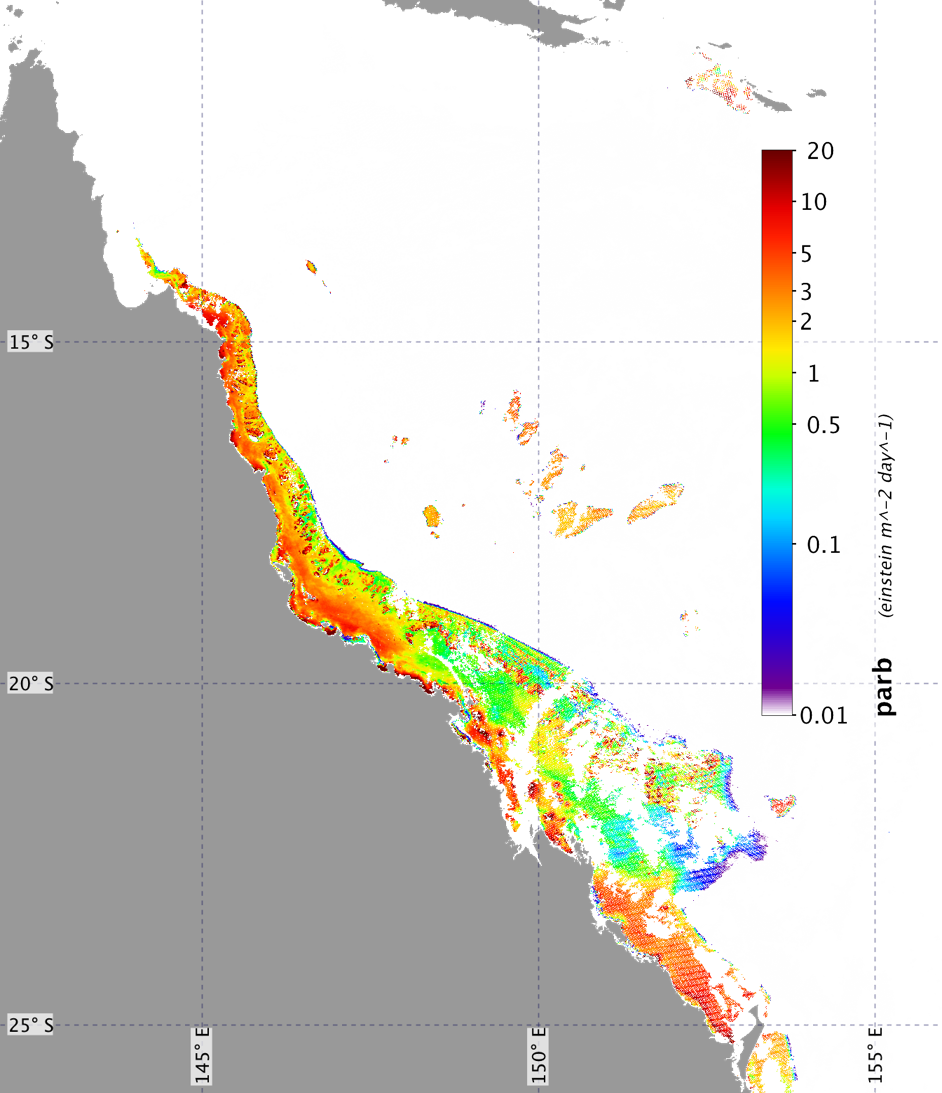942x1093 pixels.
Task: Click the colorbar value 0.01
Action: 823,716
